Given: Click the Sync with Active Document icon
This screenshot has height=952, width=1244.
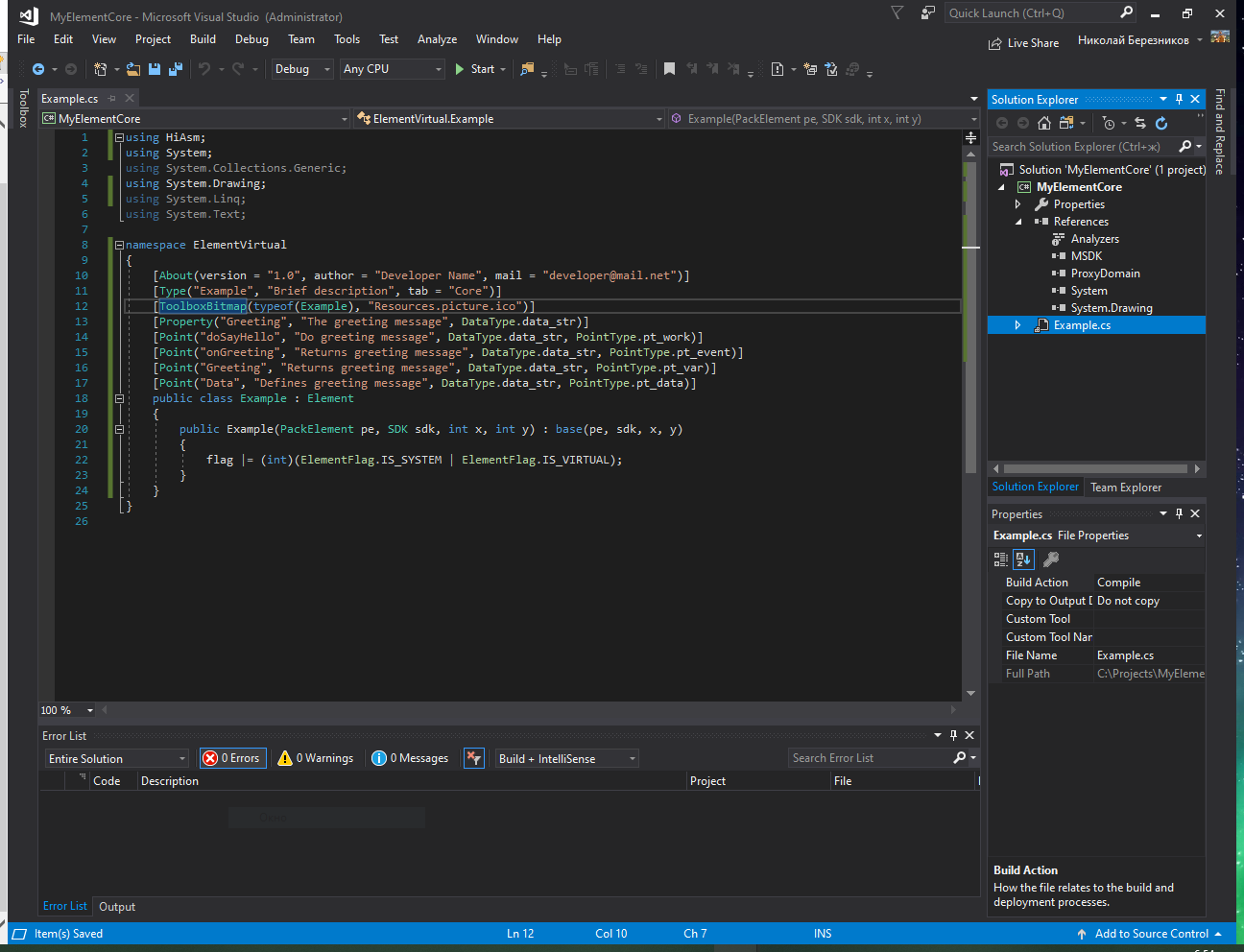Looking at the screenshot, I should coord(1140,123).
